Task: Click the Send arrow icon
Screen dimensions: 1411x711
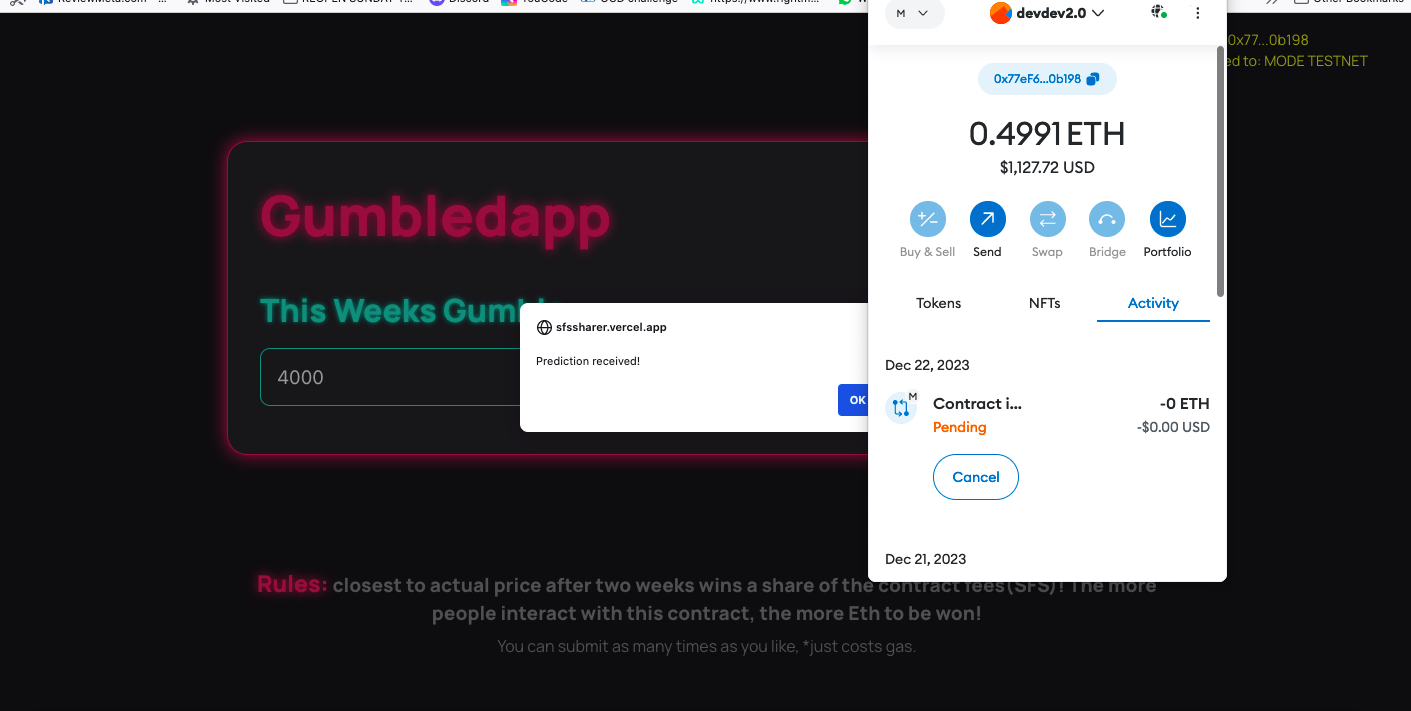Action: (x=987, y=219)
